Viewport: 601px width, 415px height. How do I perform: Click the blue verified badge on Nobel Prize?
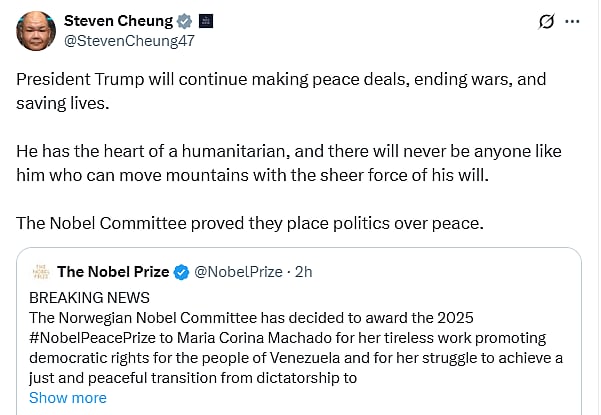[x=182, y=271]
